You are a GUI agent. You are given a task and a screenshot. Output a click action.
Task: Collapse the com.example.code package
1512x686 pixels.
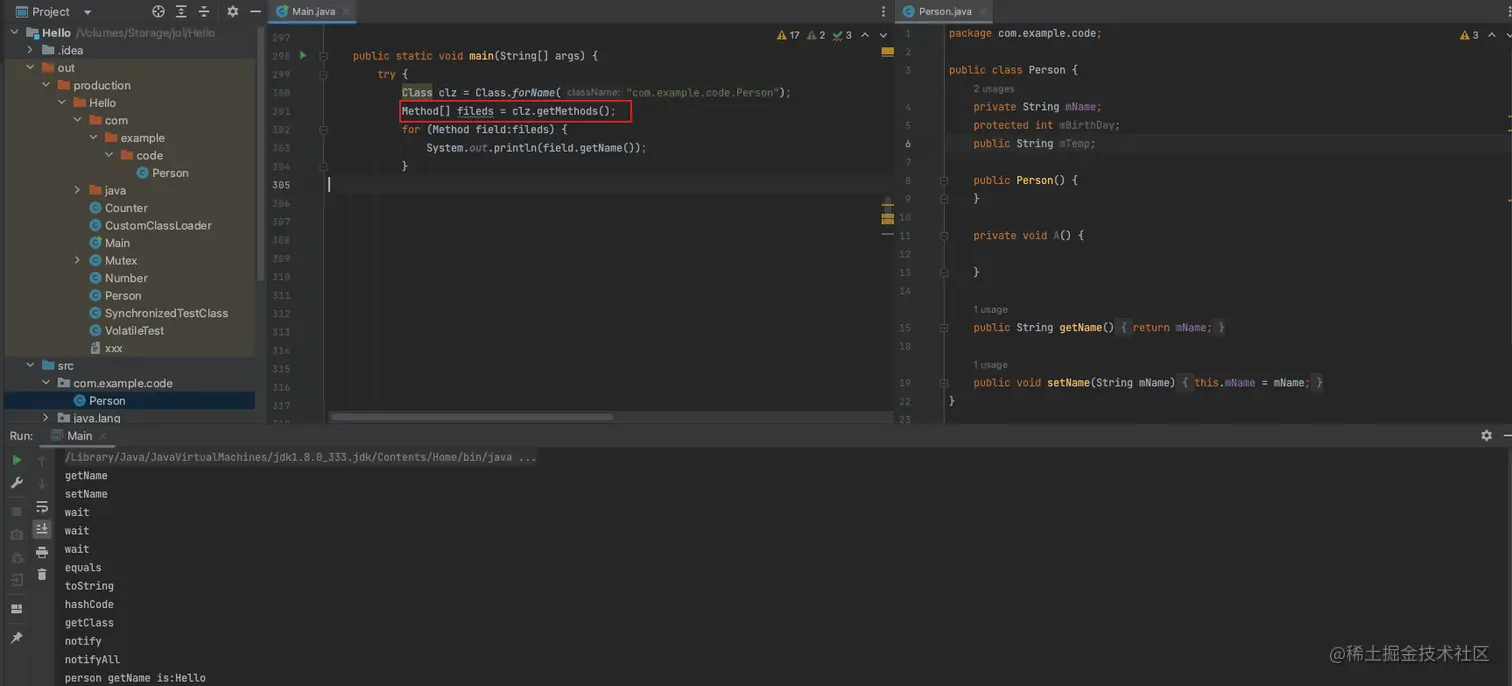46,383
